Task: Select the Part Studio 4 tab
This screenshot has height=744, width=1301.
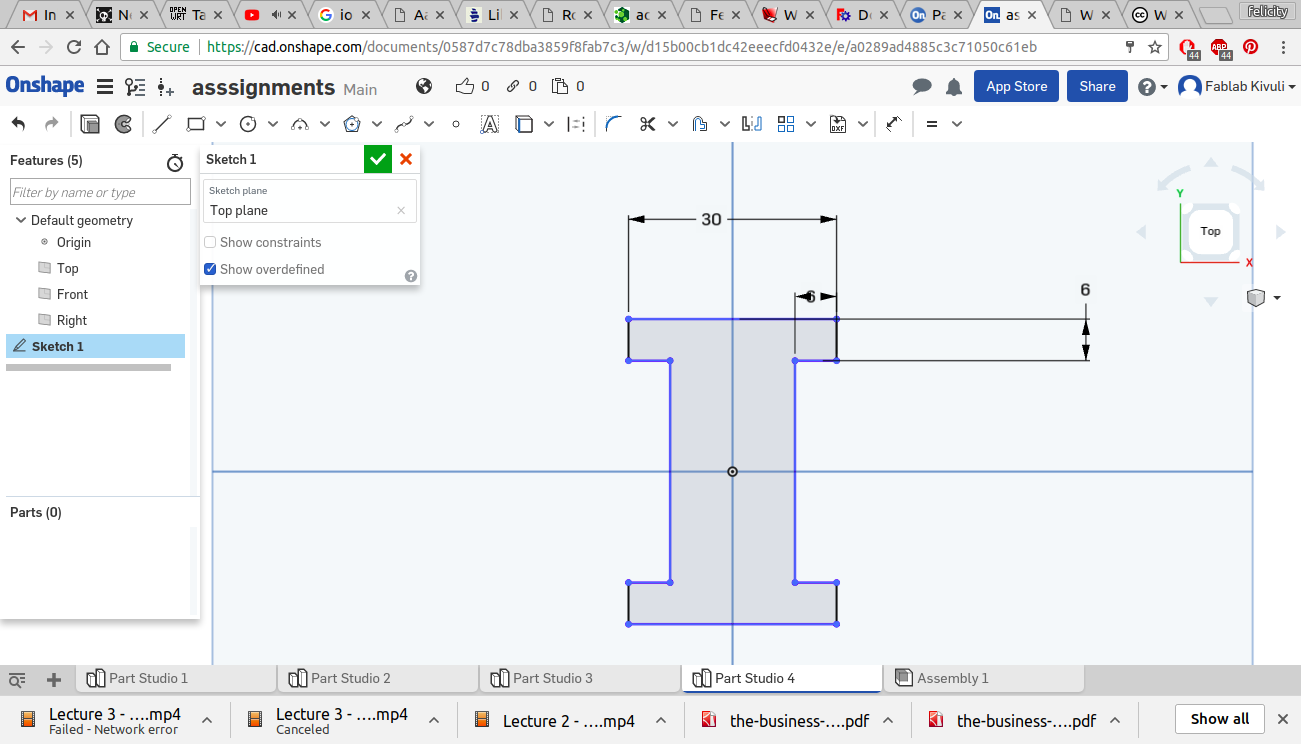Action: 782,678
